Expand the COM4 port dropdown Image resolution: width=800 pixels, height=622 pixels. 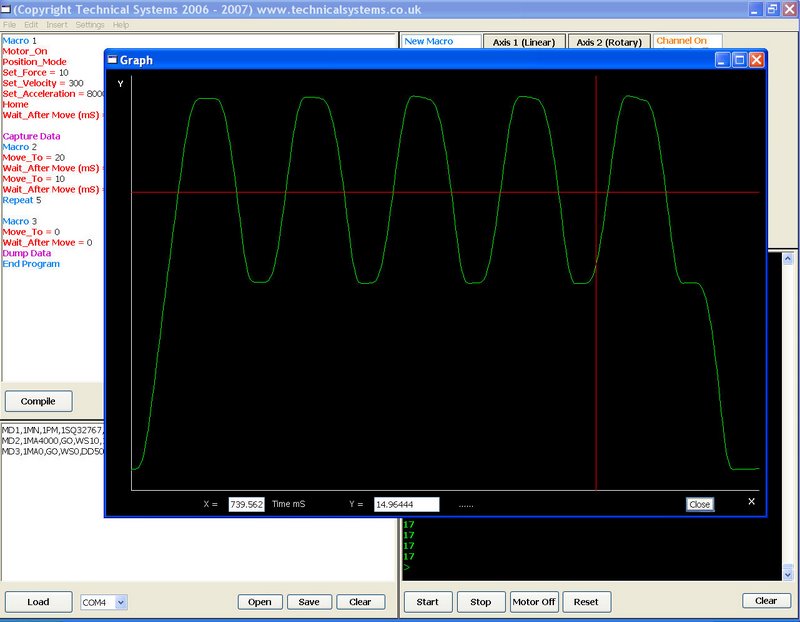click(x=121, y=602)
